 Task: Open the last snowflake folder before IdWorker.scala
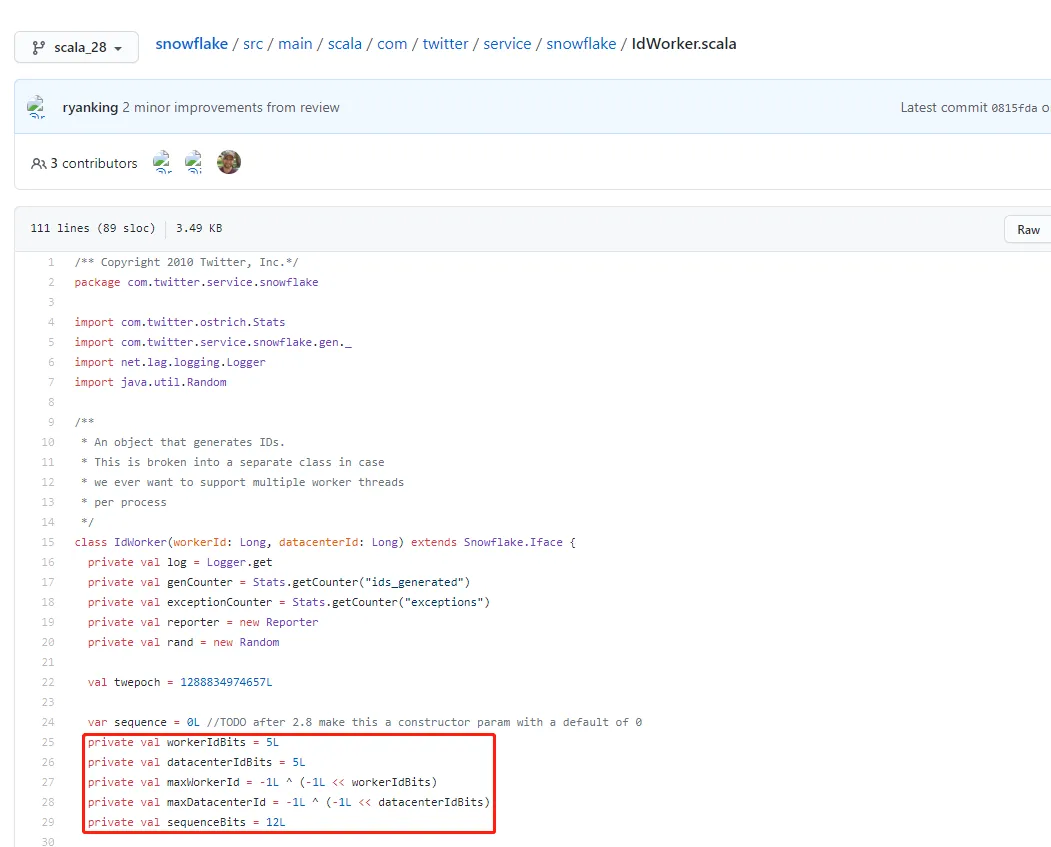[x=581, y=44]
